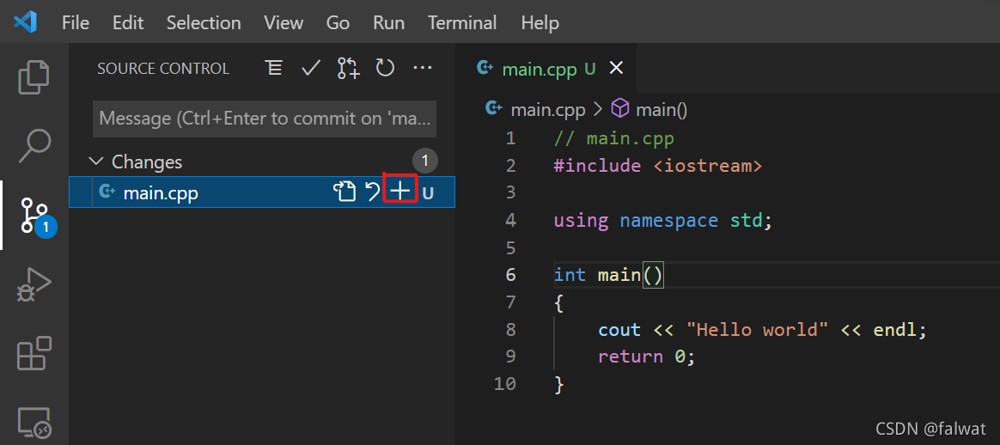Click line number 10 in the gutter
The height and width of the screenshot is (445, 1000).
[x=505, y=384]
